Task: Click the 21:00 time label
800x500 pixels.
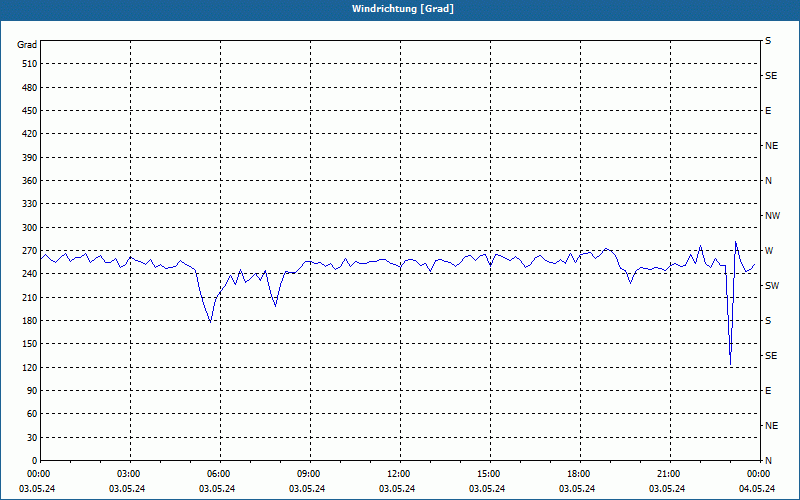Action: coord(669,474)
